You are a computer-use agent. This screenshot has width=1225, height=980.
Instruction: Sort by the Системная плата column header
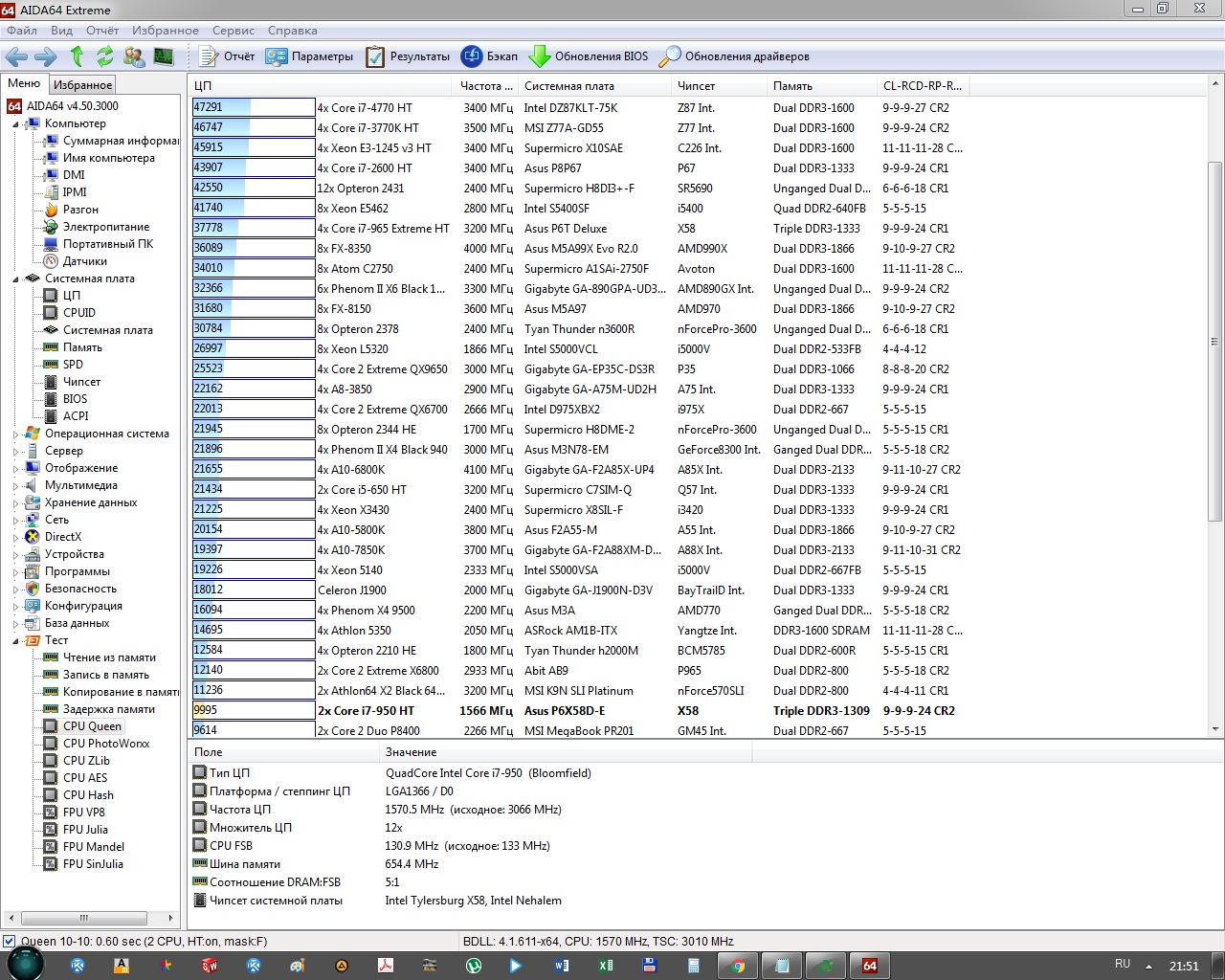pos(594,86)
